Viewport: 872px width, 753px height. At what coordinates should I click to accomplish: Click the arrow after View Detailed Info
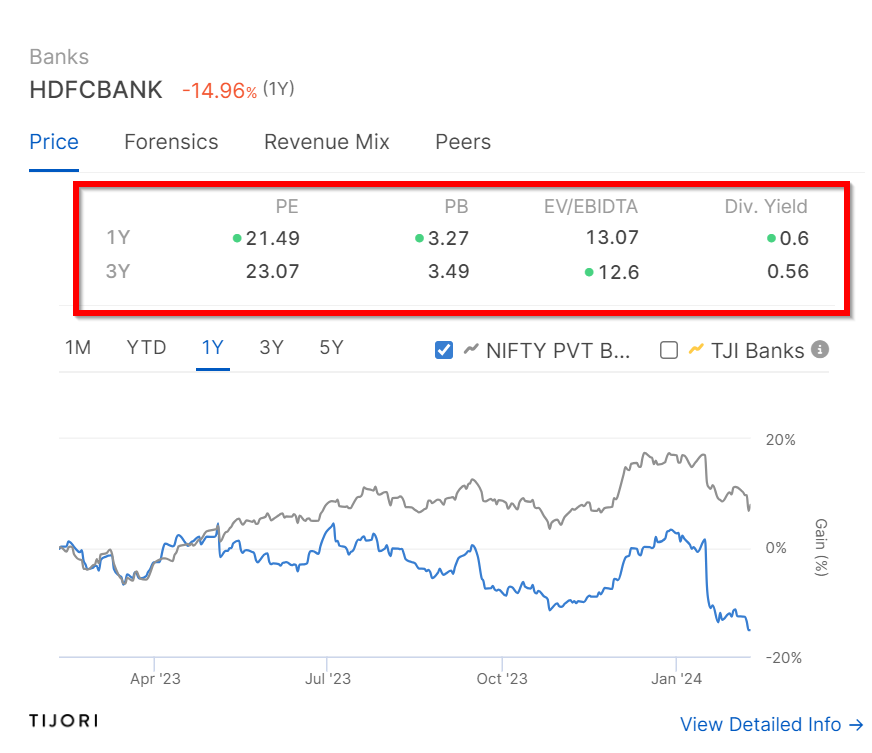pos(856,725)
